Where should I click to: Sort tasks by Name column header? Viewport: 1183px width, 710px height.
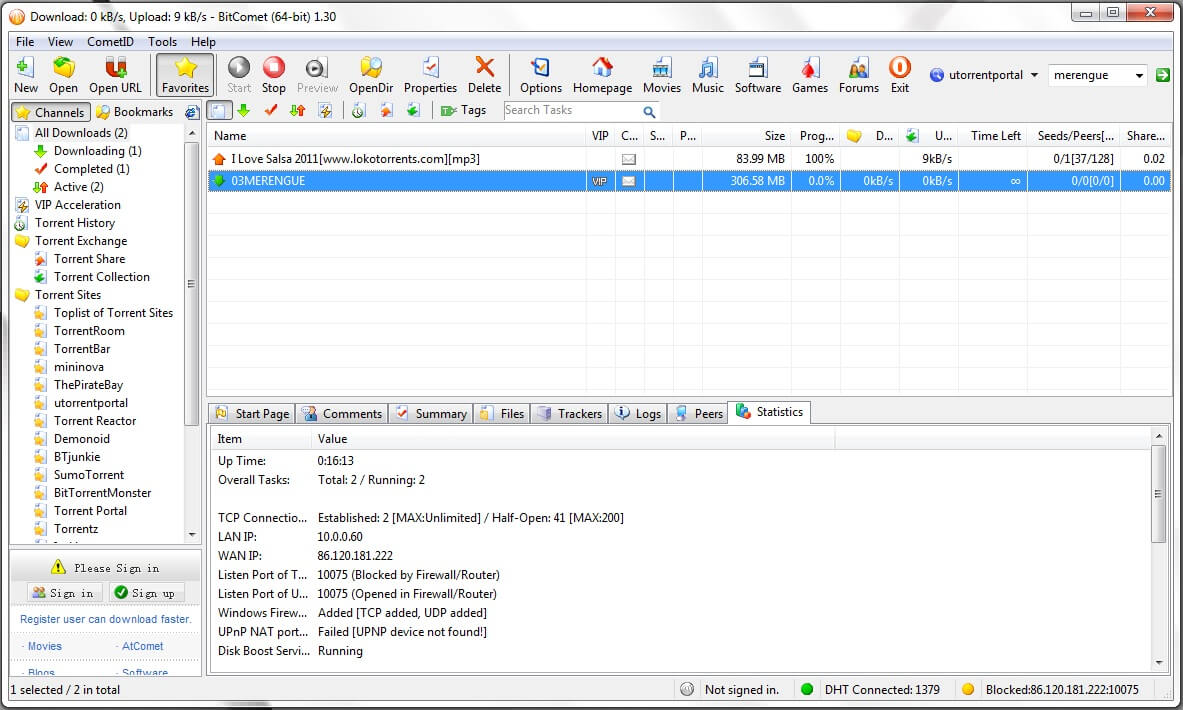(x=398, y=136)
